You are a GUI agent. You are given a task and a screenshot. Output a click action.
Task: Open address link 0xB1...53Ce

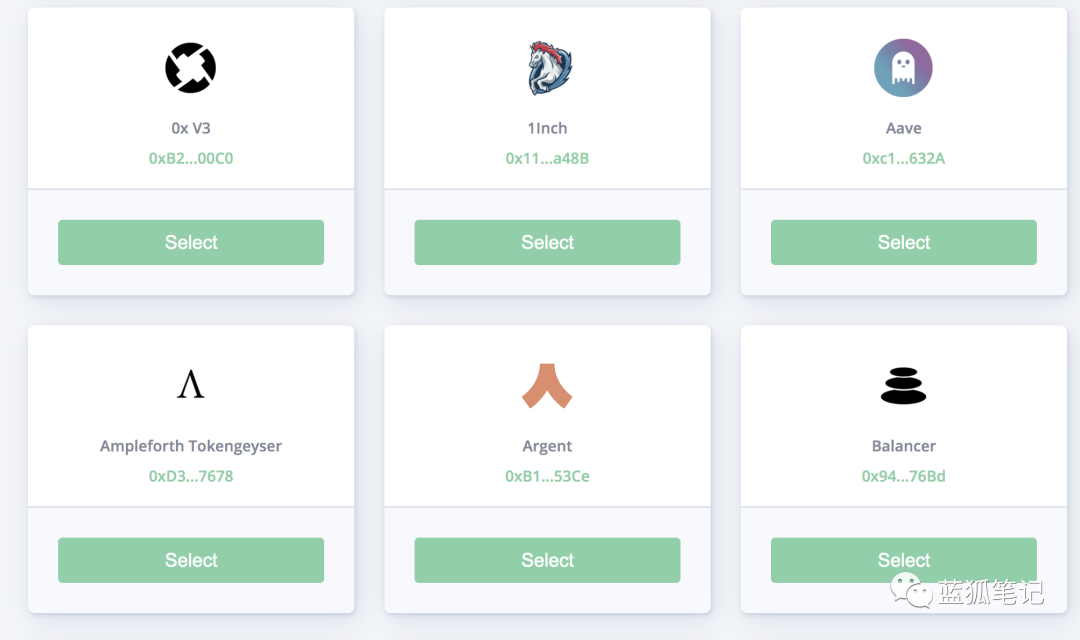547,476
